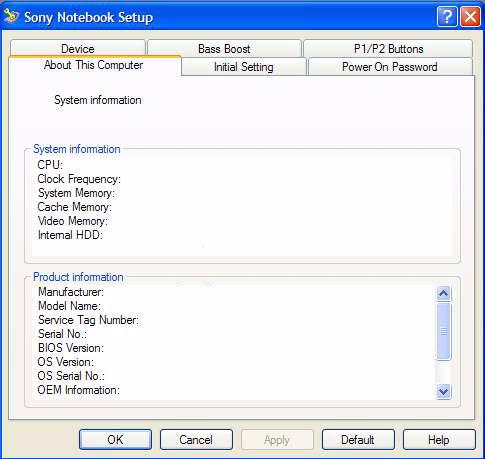Click the question mark help icon
Screen dimensions: 485x459
pos(447,16)
